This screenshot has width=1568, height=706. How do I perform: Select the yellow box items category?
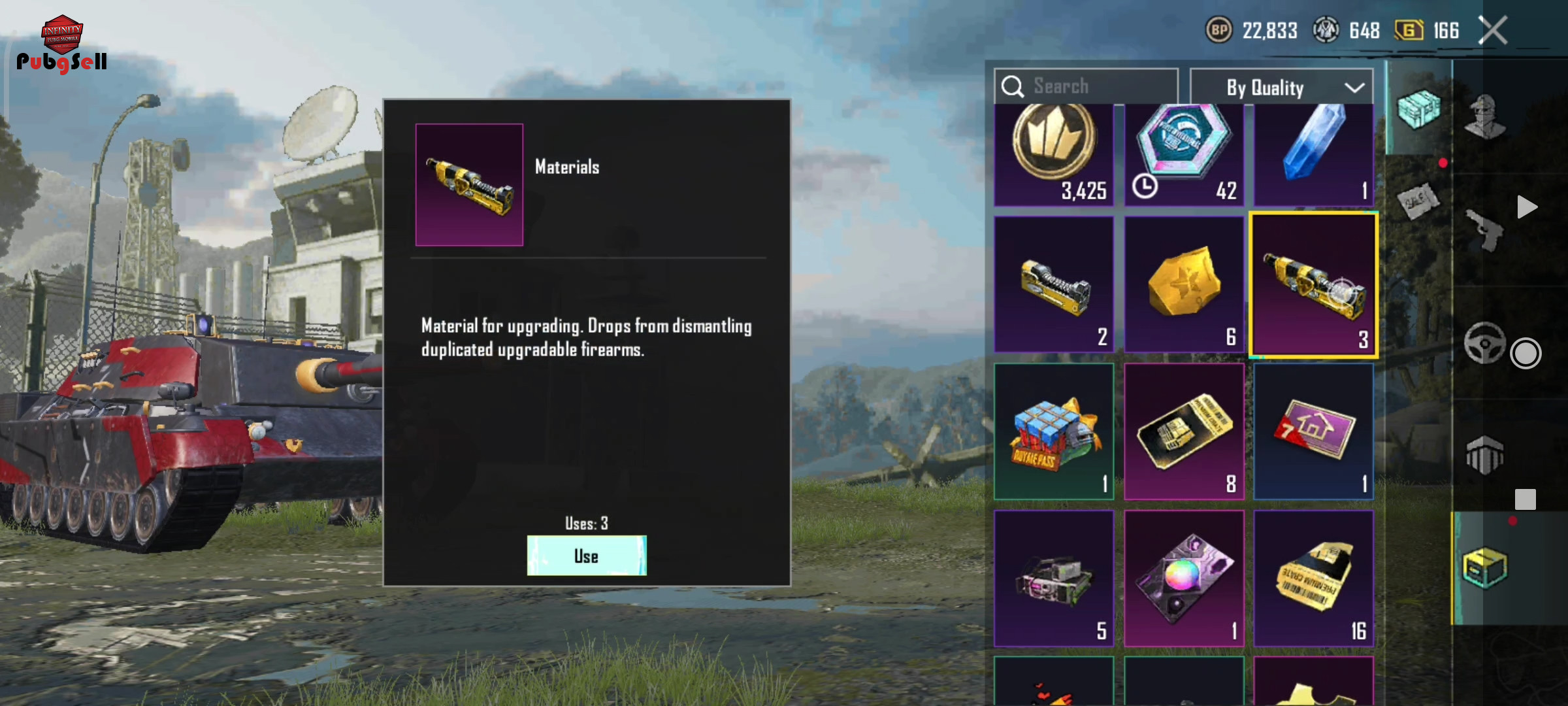[1484, 567]
